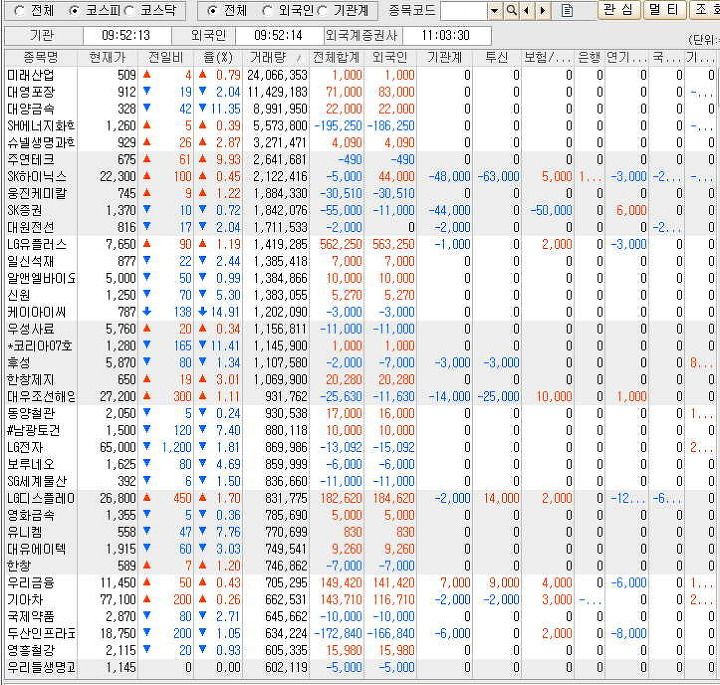Click the stock search magnifier icon
This screenshot has width=720, height=685.
(x=511, y=10)
